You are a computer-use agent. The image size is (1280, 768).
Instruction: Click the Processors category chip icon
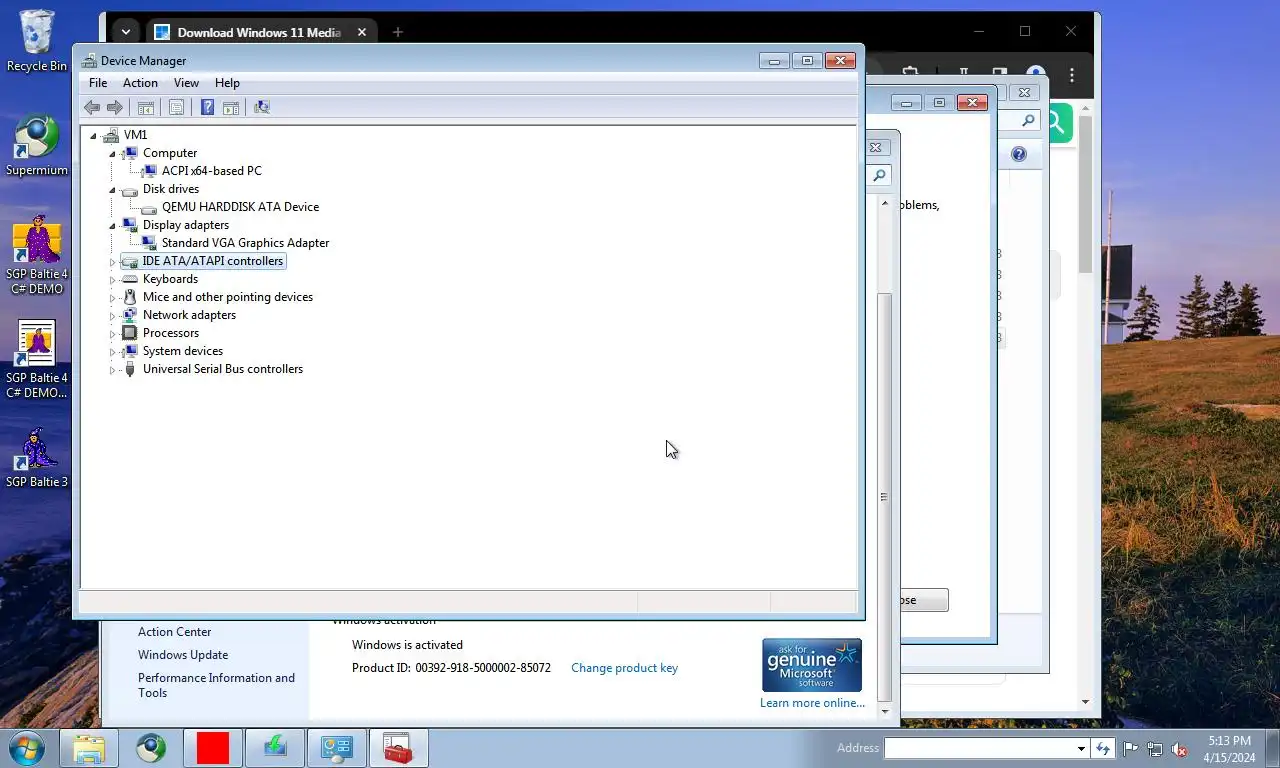(129, 333)
